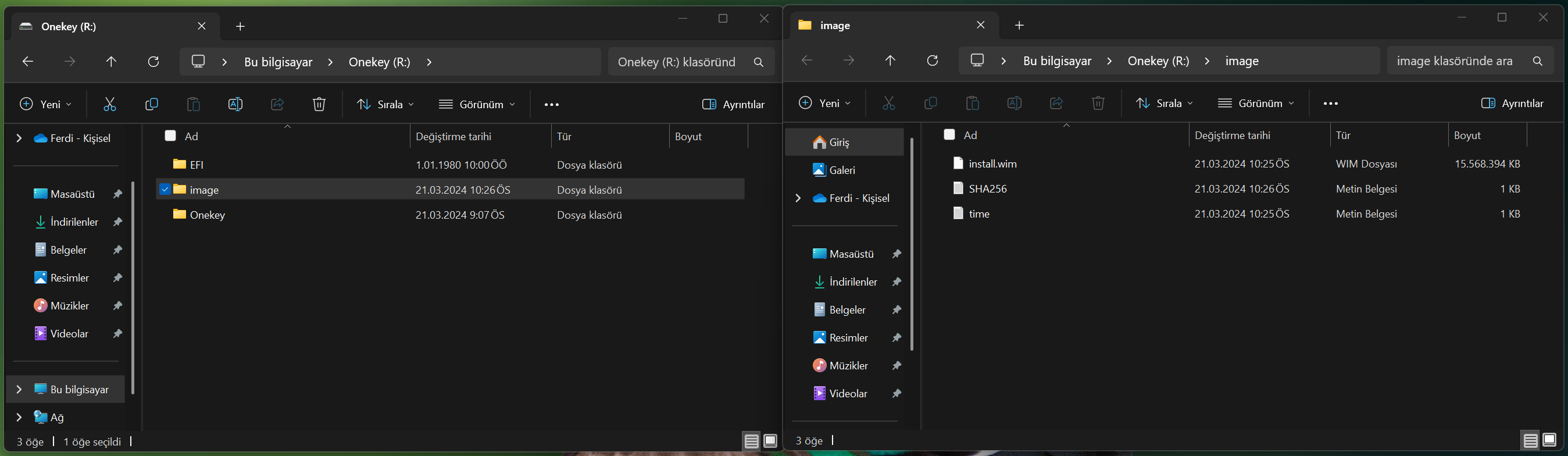Toggle Ayrıntılar pane in Onekey (R:) window
The height and width of the screenshot is (456, 1568).
tap(734, 105)
